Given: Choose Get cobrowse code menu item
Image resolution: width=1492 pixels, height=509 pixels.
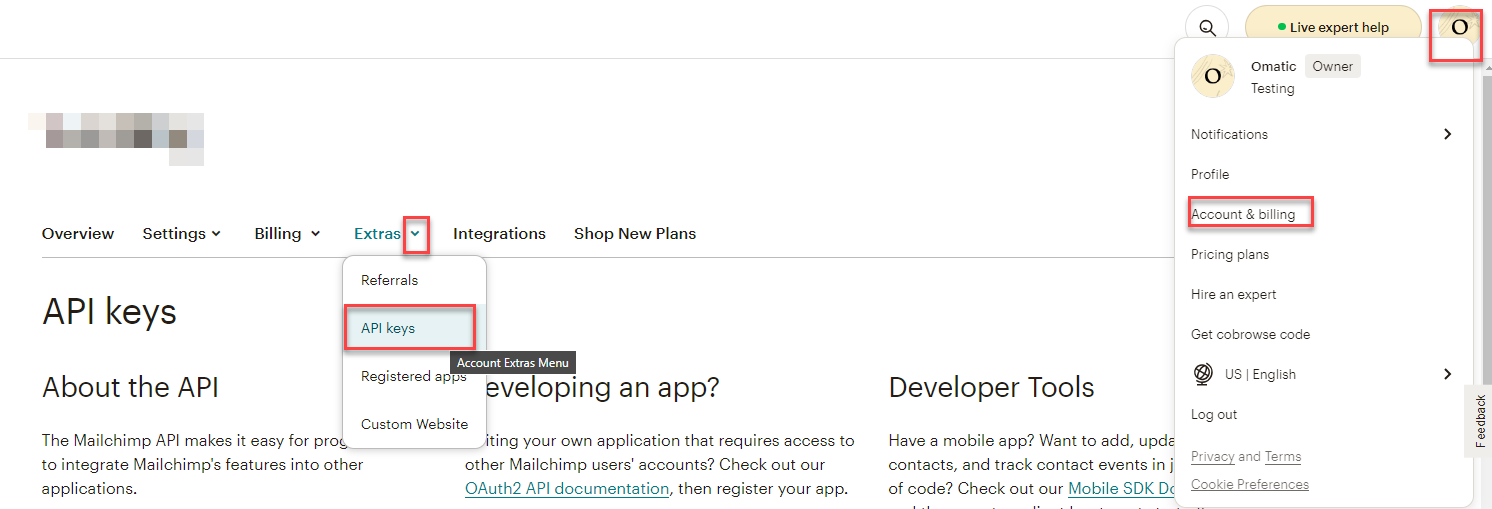Looking at the screenshot, I should pos(1250,334).
